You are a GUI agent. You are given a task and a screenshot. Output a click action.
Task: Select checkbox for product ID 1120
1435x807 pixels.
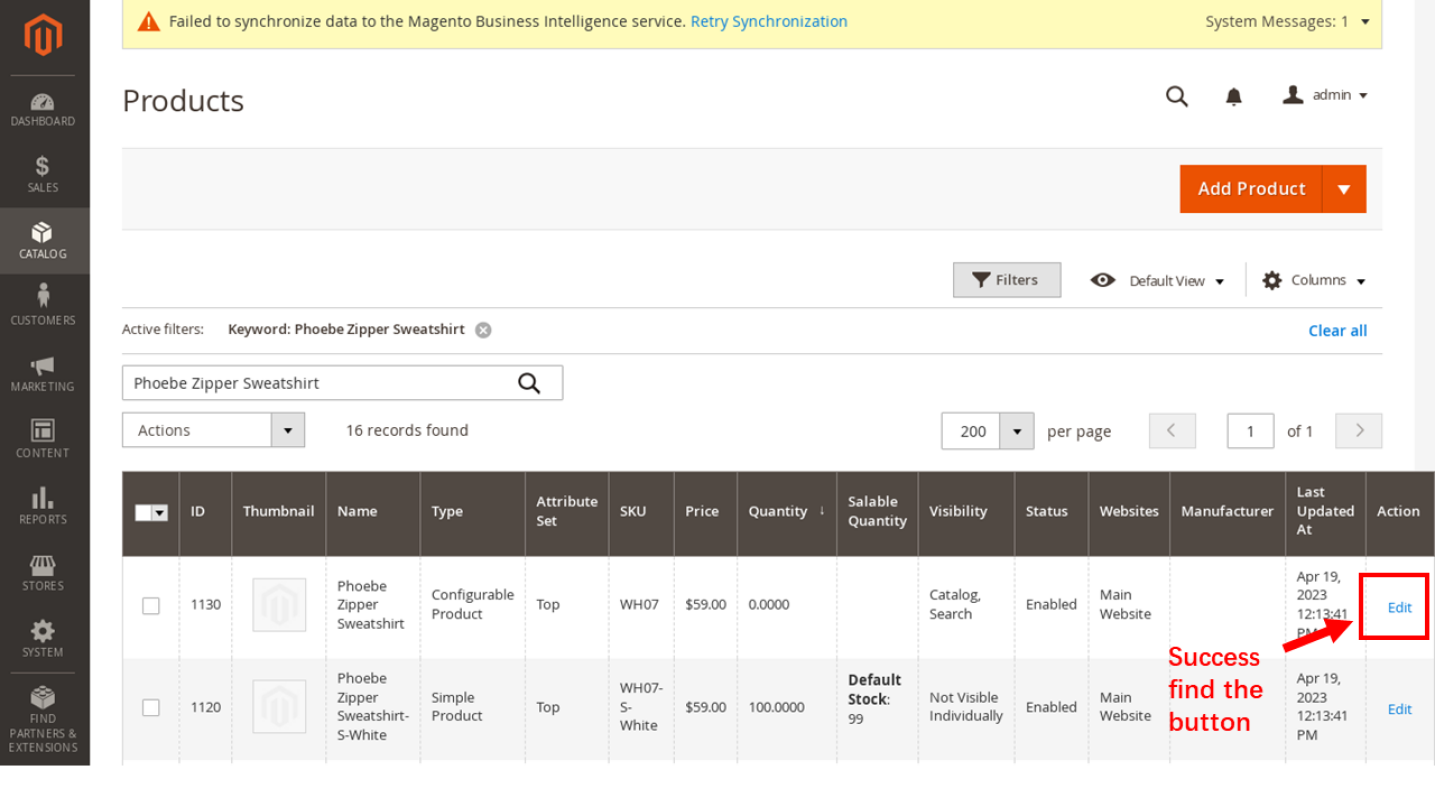coord(151,708)
